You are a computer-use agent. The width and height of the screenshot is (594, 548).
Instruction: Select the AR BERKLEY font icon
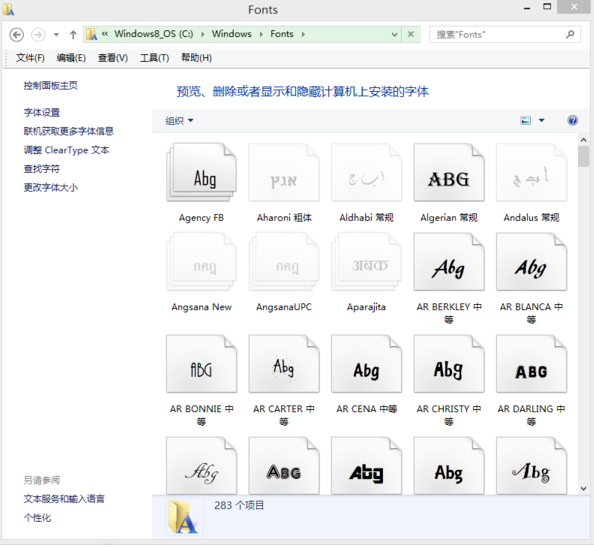tap(449, 262)
